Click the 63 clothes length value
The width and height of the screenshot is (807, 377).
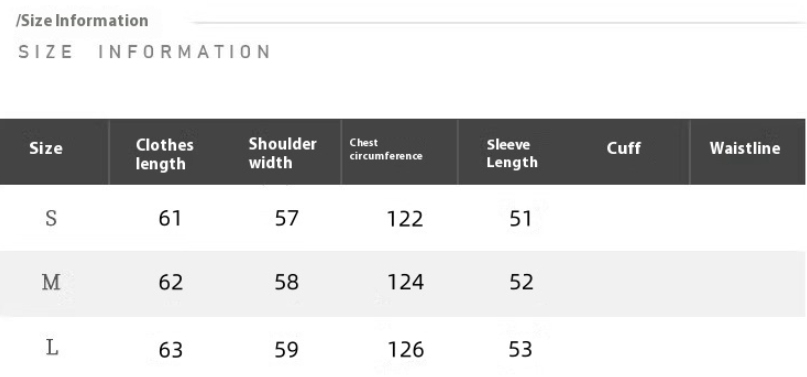170,350
